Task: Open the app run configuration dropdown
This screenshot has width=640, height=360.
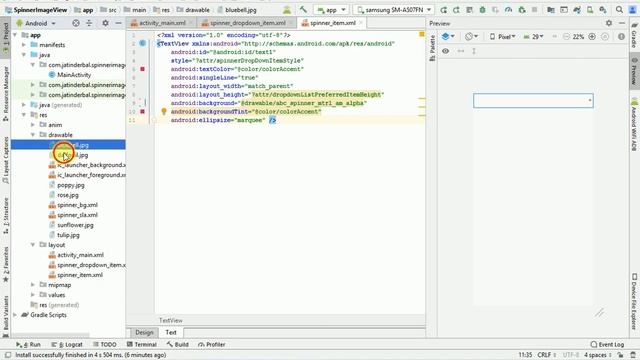Action: point(331,9)
